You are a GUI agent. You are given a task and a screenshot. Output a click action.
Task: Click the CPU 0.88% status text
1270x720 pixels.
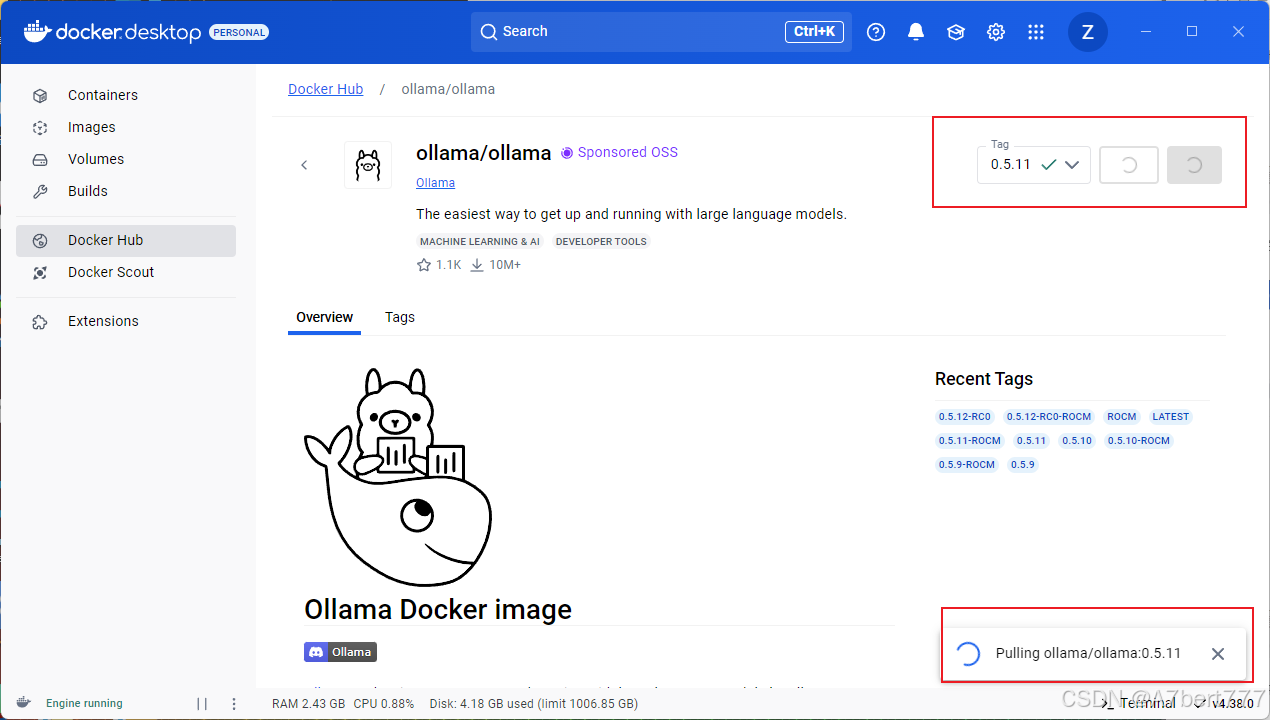click(x=383, y=704)
